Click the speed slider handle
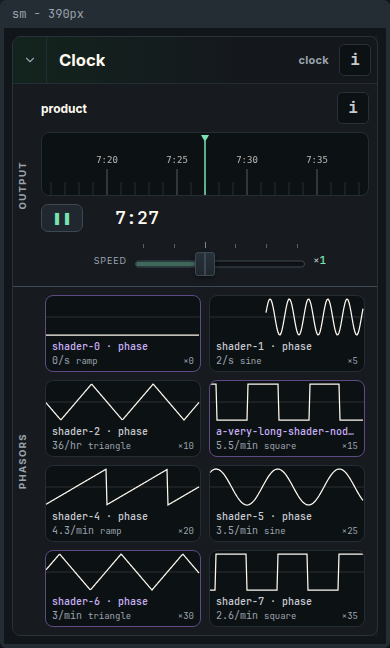The width and height of the screenshot is (390, 648). (x=205, y=264)
